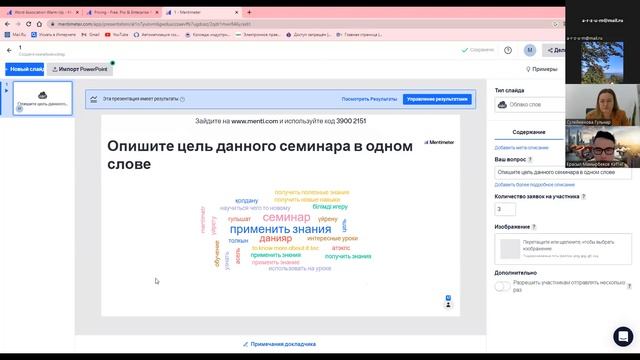Click the share button in the header

554,50
